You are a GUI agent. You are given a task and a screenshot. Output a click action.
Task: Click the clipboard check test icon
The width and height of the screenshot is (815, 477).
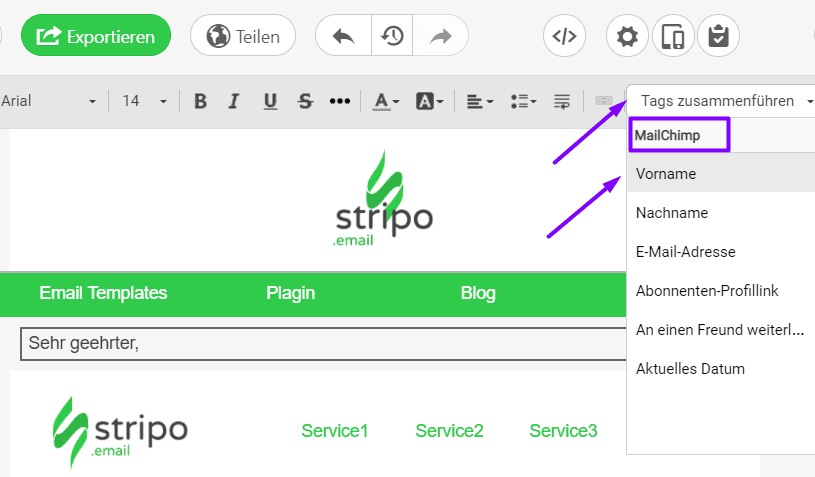[718, 37]
